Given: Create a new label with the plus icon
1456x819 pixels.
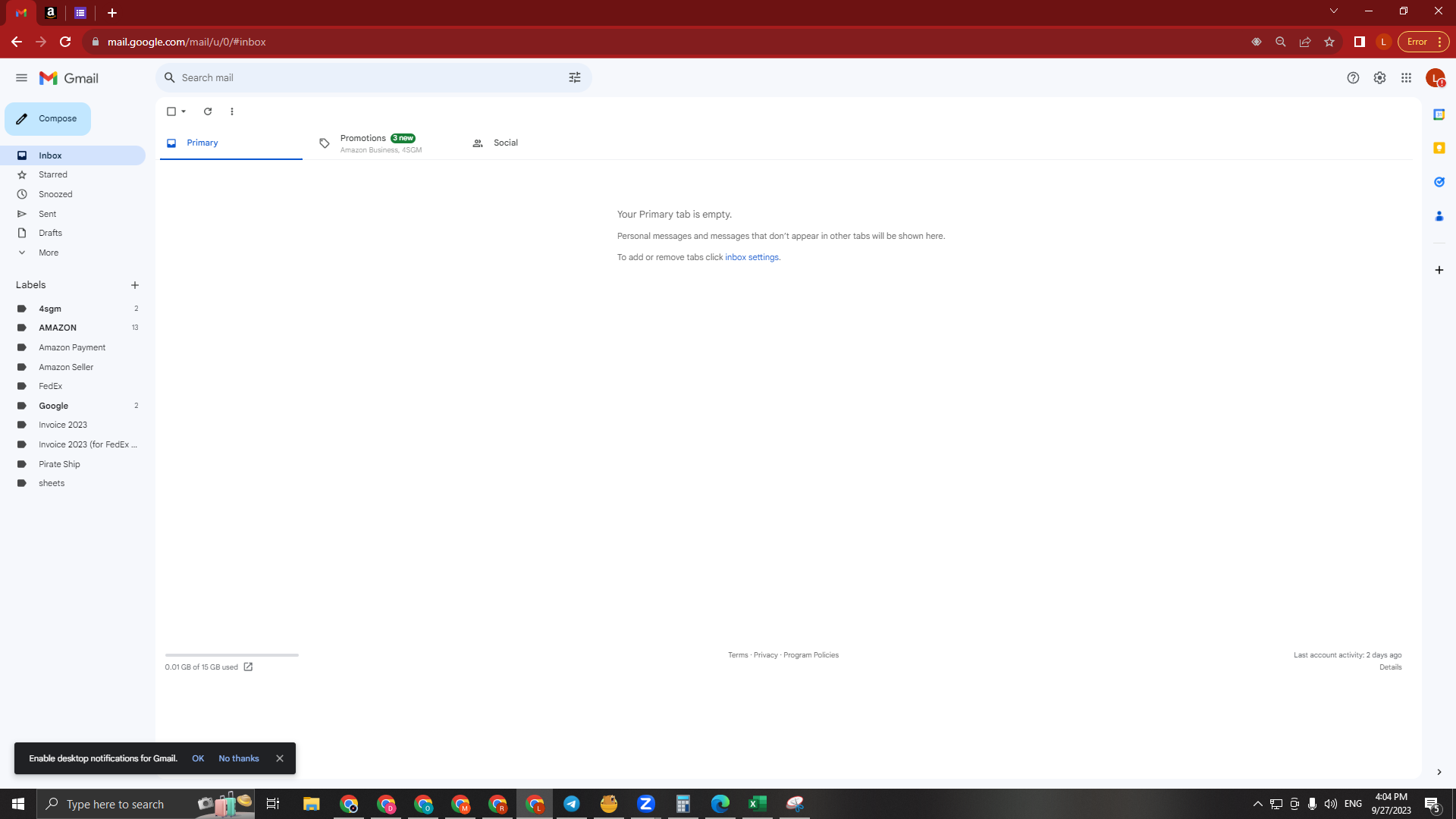Looking at the screenshot, I should [135, 285].
